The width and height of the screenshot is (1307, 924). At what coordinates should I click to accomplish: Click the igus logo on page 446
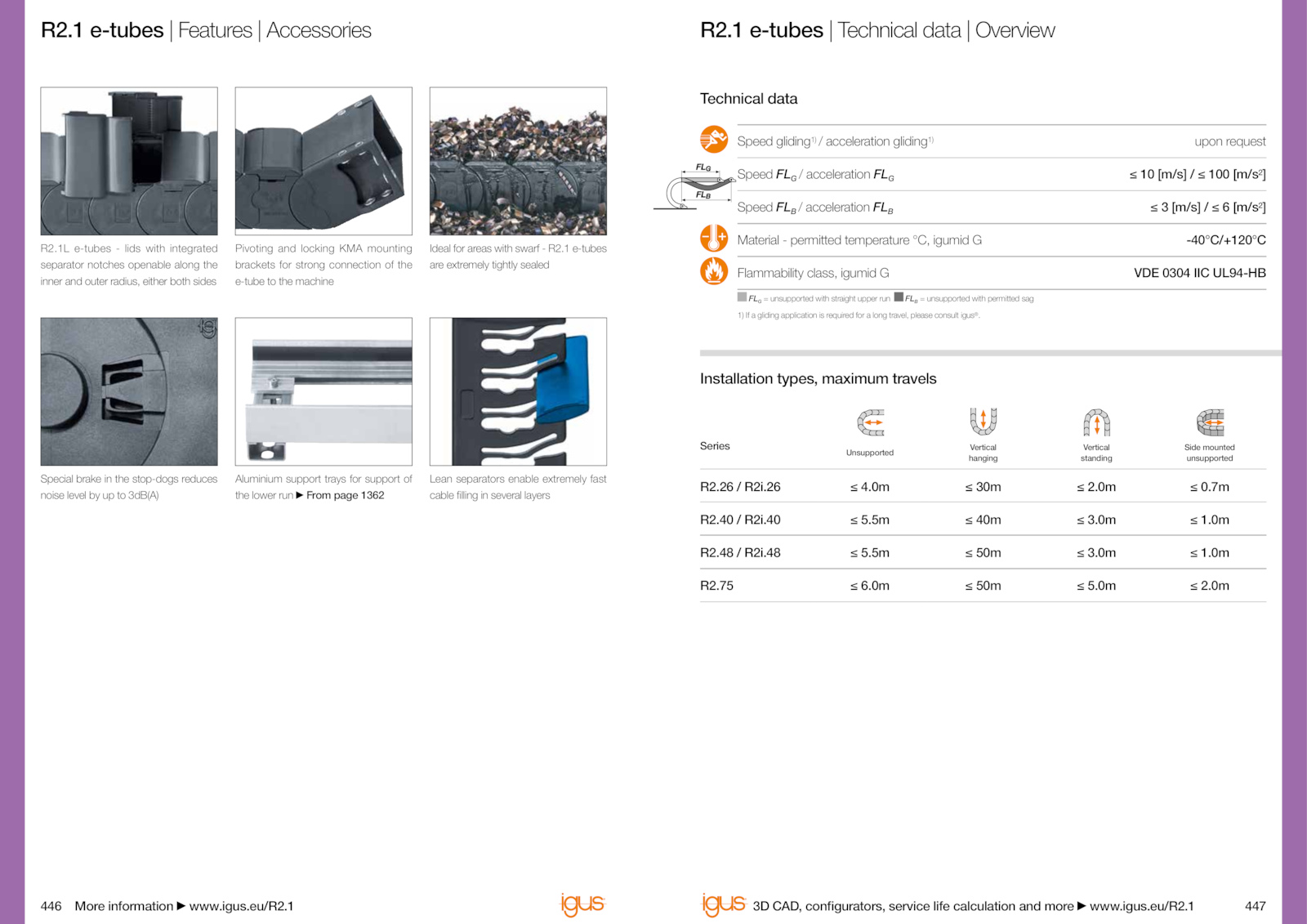click(582, 904)
